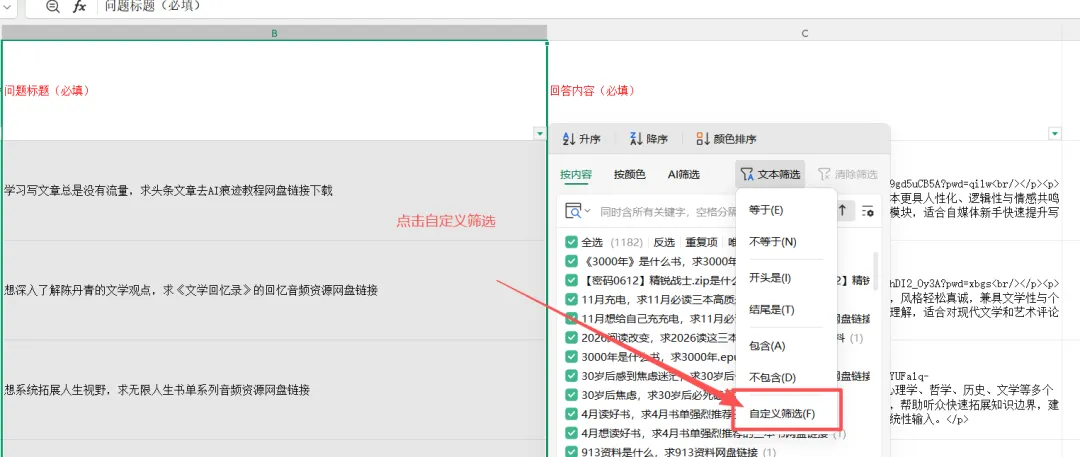Click the filter list vertical scrollbar
This screenshot has height=457, width=1080.
point(875,271)
